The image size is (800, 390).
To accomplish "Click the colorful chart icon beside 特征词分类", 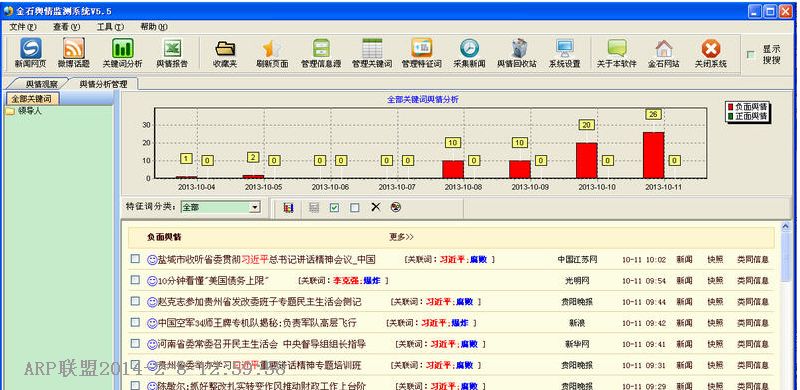I will point(288,208).
